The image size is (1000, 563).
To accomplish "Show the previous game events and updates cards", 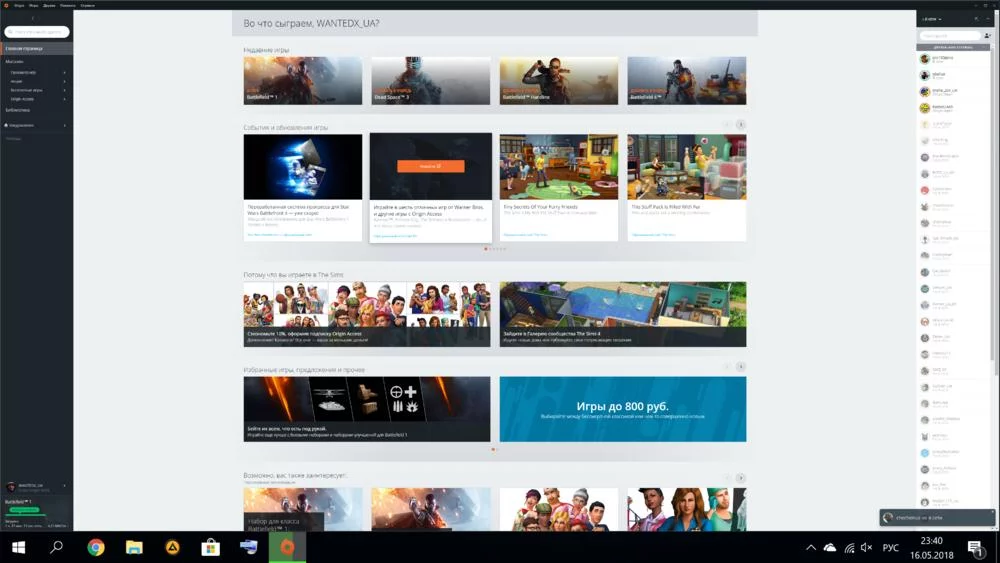I will (x=726, y=125).
